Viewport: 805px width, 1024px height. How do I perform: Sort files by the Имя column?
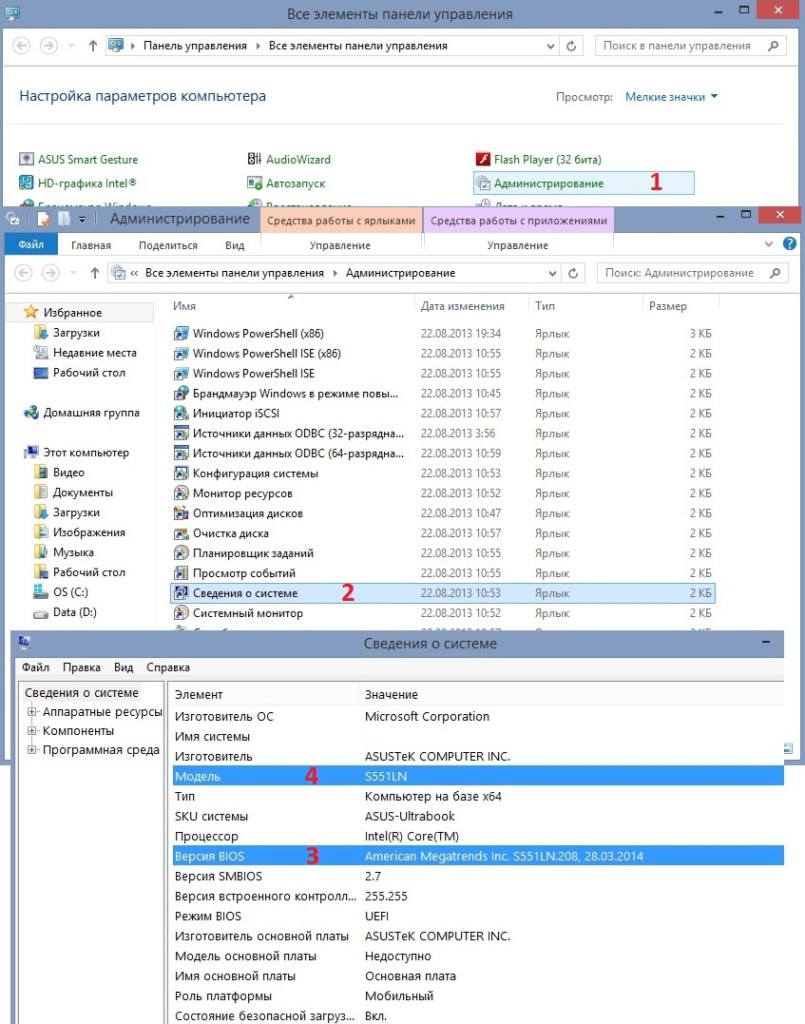point(184,306)
